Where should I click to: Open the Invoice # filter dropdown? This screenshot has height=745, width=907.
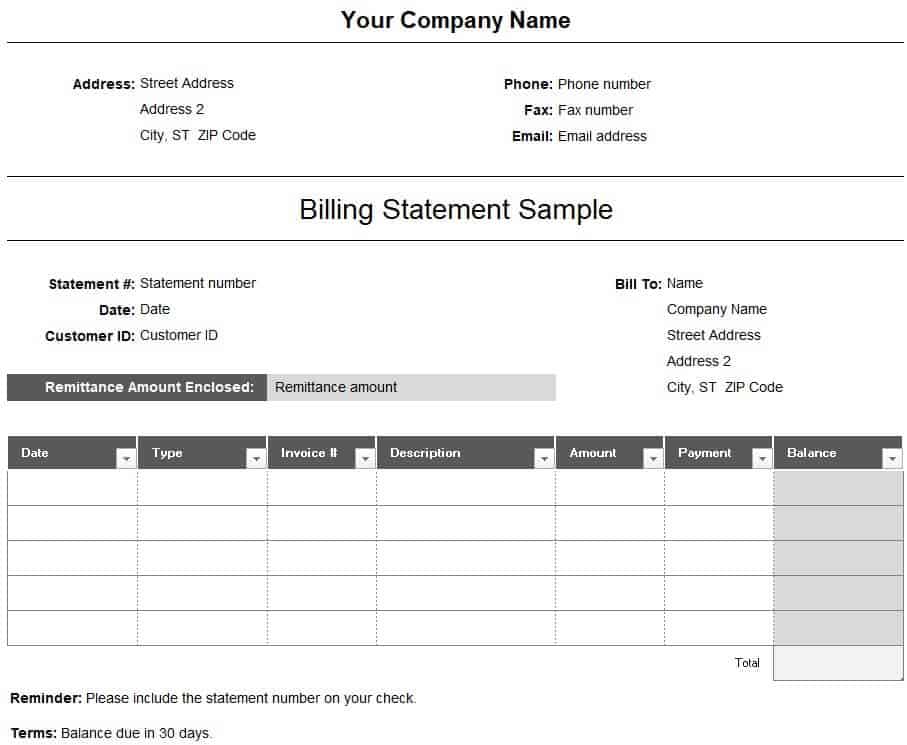tap(365, 459)
